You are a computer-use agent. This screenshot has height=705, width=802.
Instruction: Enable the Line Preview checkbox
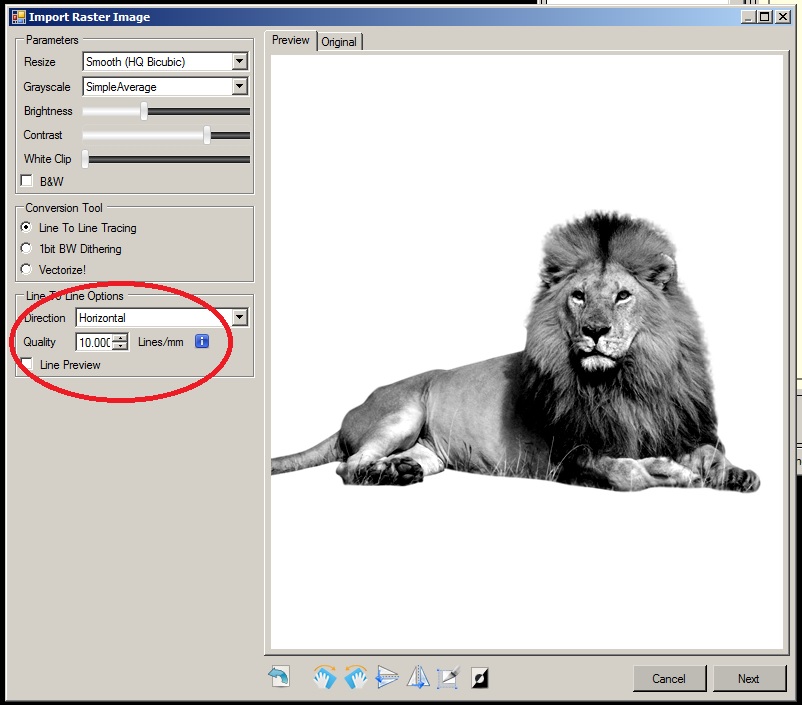[27, 364]
